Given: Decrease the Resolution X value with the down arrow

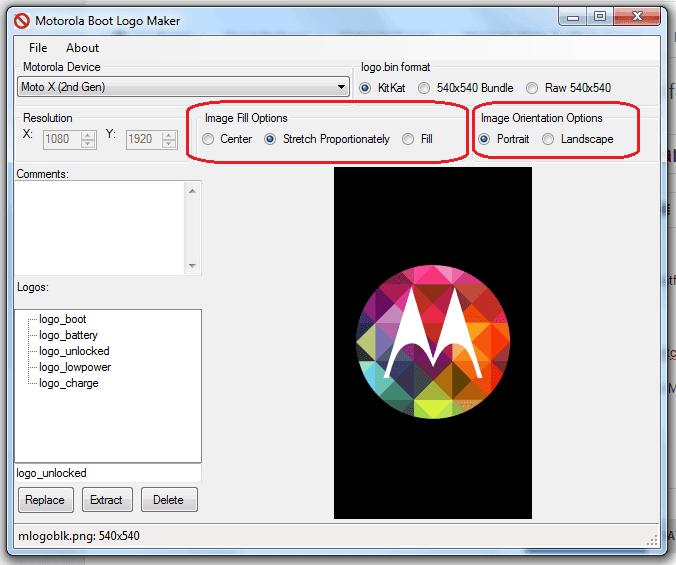Looking at the screenshot, I should coord(88,144).
